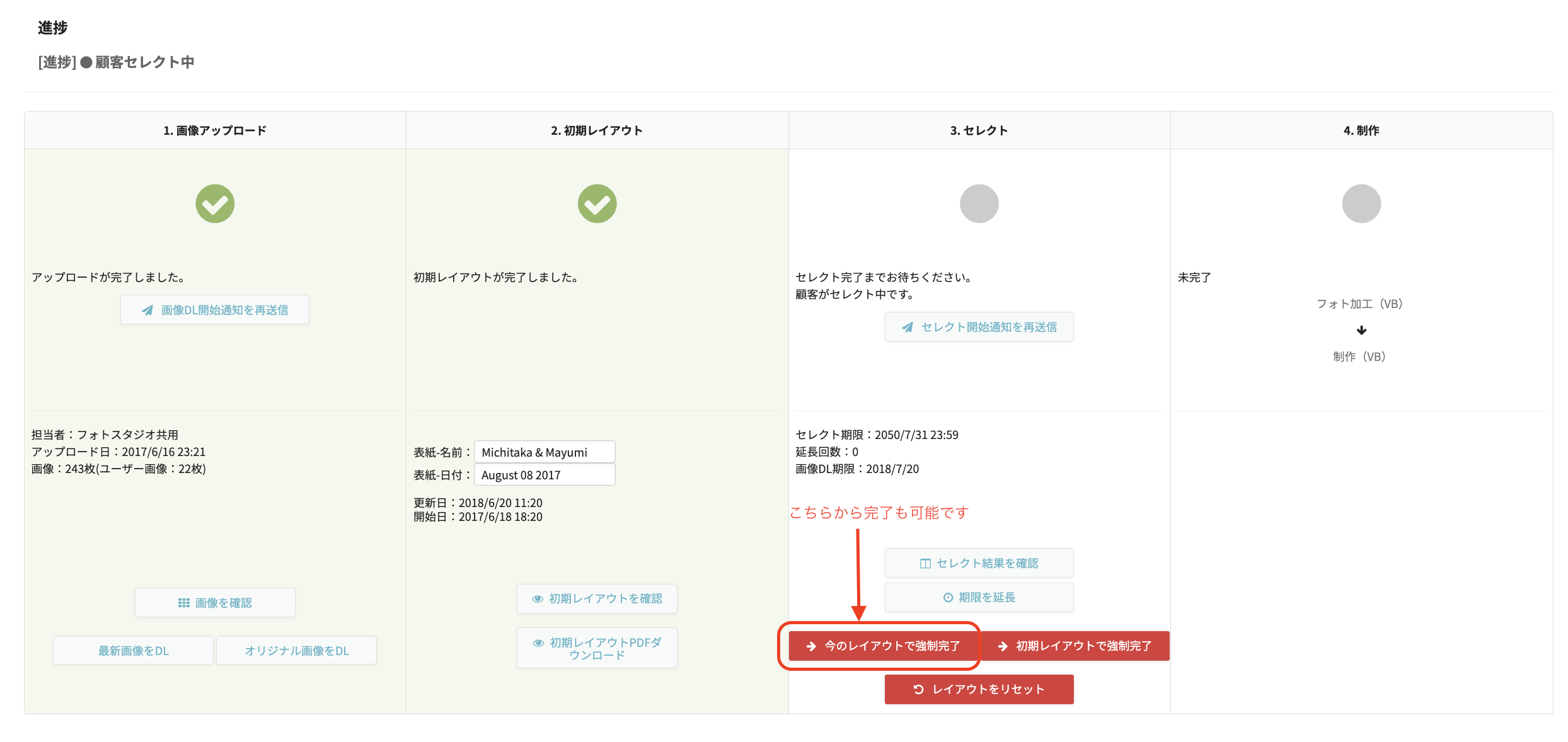Click green checkmark in initial layout step

pyautogui.click(x=597, y=203)
